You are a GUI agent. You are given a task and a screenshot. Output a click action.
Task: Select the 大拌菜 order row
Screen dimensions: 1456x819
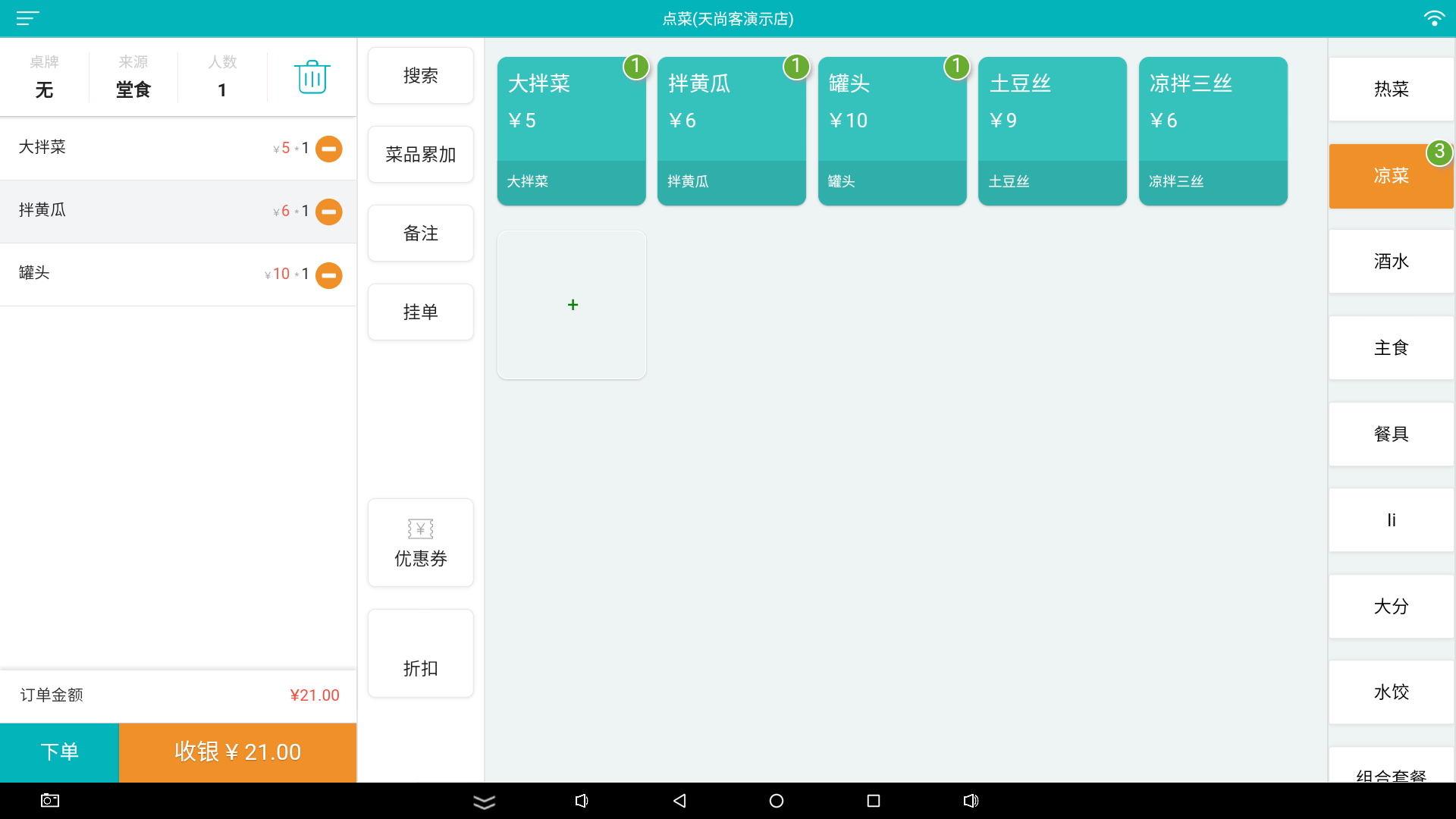pyautogui.click(x=178, y=149)
